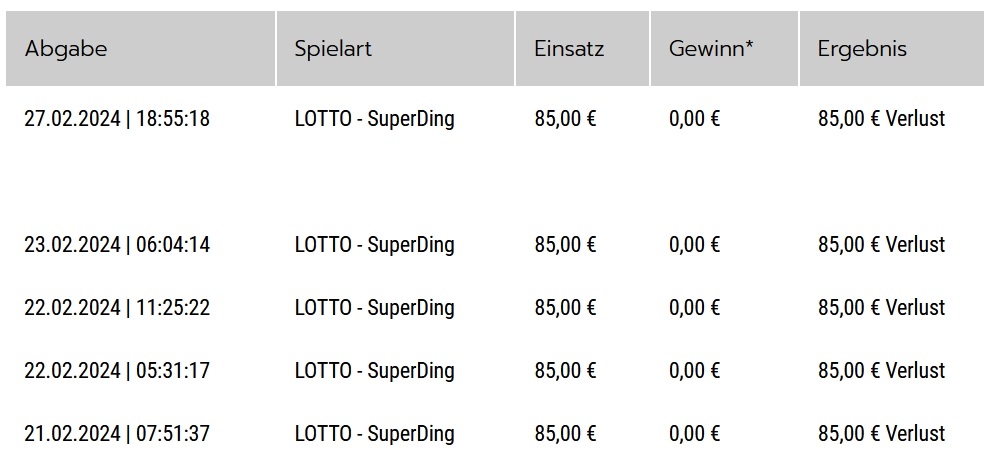Select the 23.02.2024 | 06:04:14 entry
This screenshot has height=463, width=984.
tap(117, 245)
